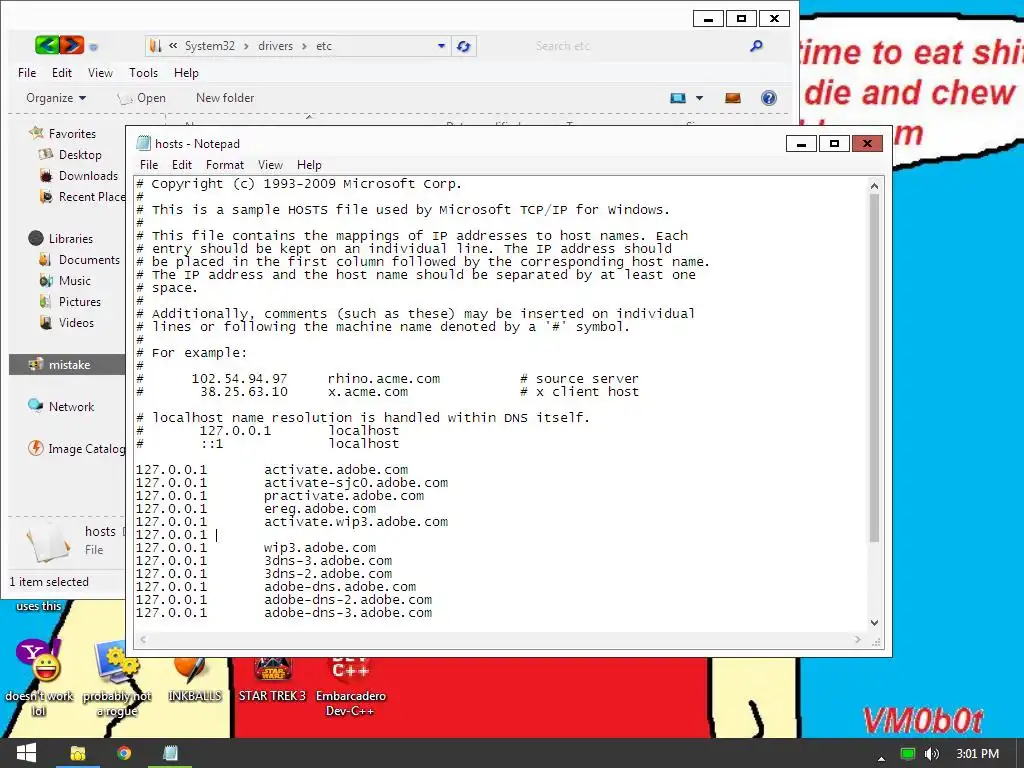Open the Notepad View menu
The width and height of the screenshot is (1024, 768).
(x=270, y=165)
